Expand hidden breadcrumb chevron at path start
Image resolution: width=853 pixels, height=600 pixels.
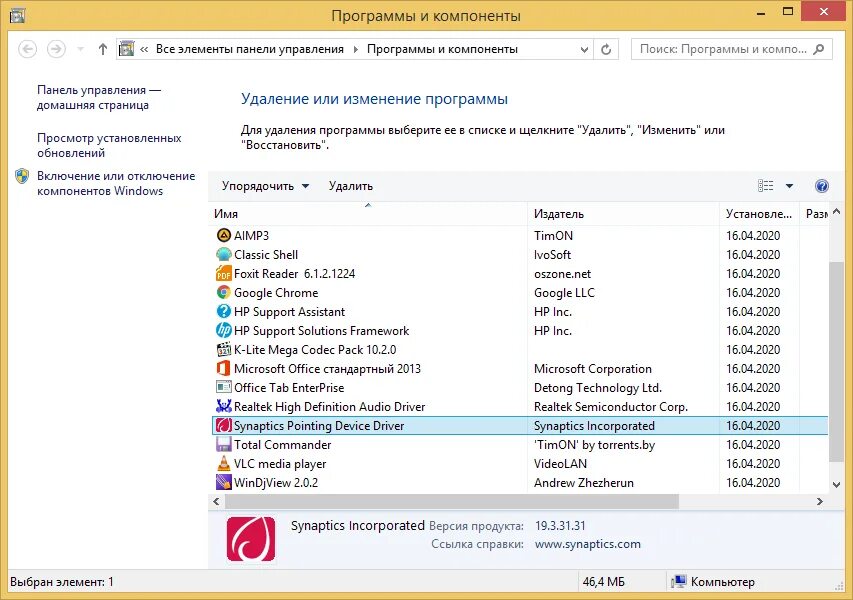[144, 50]
